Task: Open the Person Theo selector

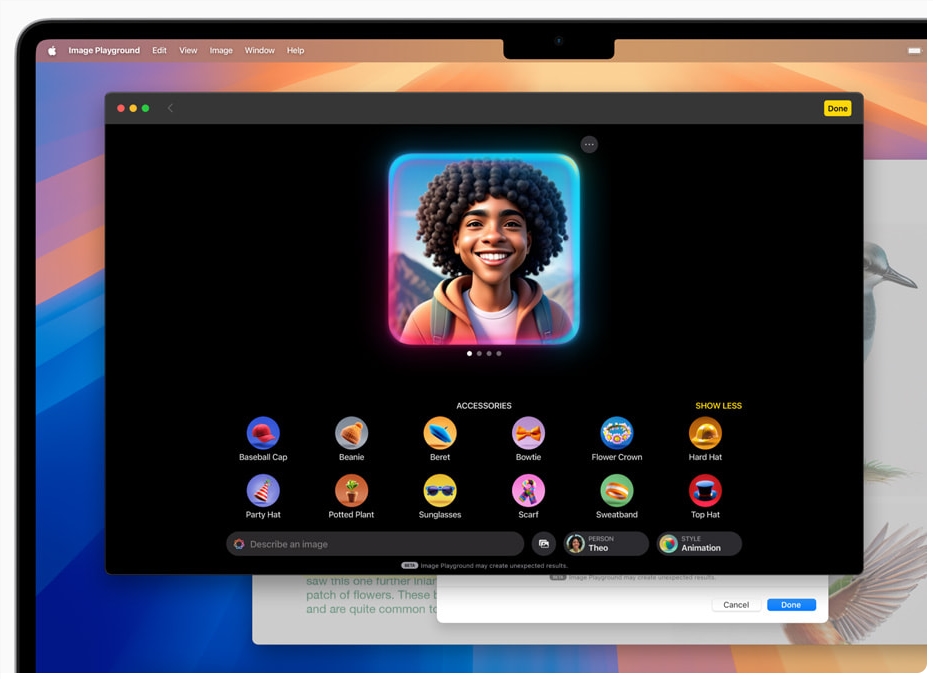Action: point(606,544)
